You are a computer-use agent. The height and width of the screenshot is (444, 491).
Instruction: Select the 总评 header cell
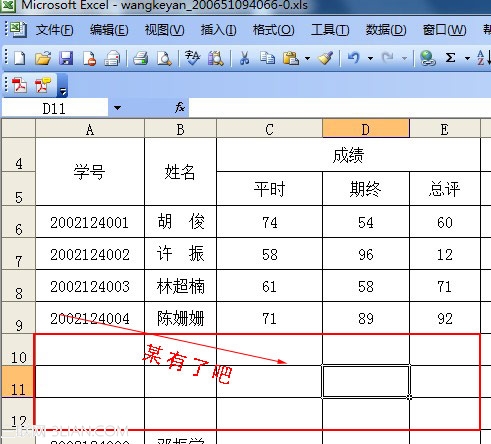point(445,189)
